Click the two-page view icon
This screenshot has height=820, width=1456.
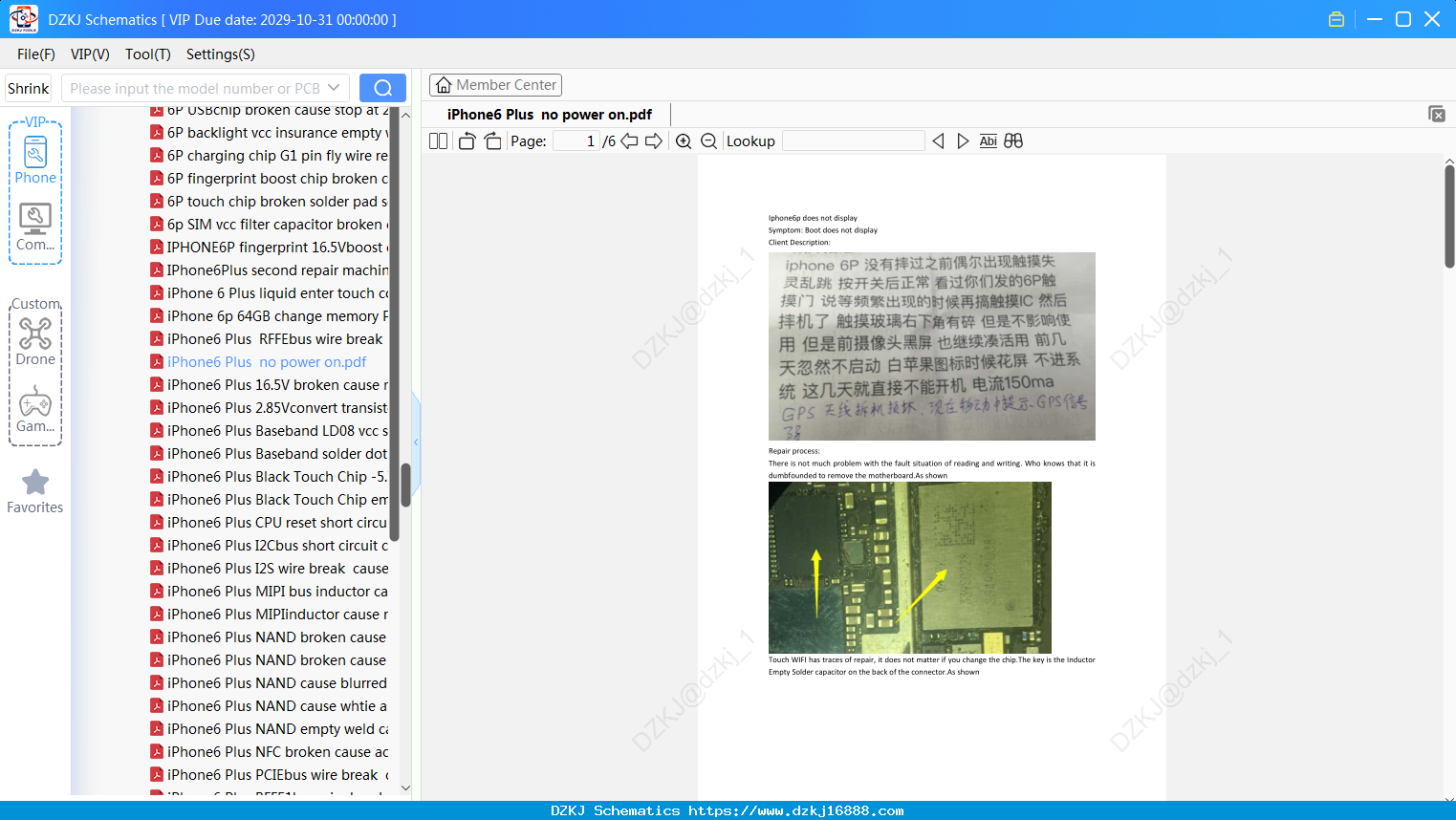click(439, 141)
